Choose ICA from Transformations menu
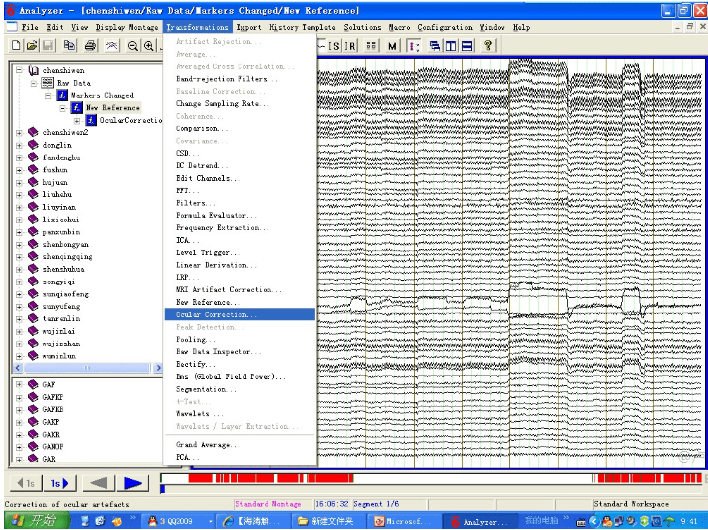This screenshot has width=708, height=530. pos(240,240)
